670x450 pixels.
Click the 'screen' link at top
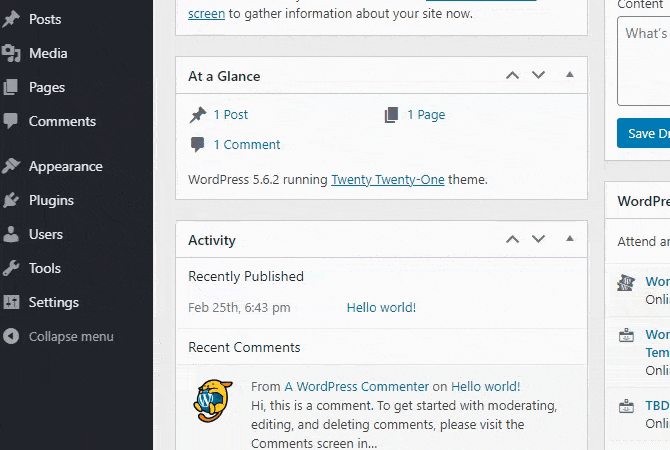click(x=206, y=14)
